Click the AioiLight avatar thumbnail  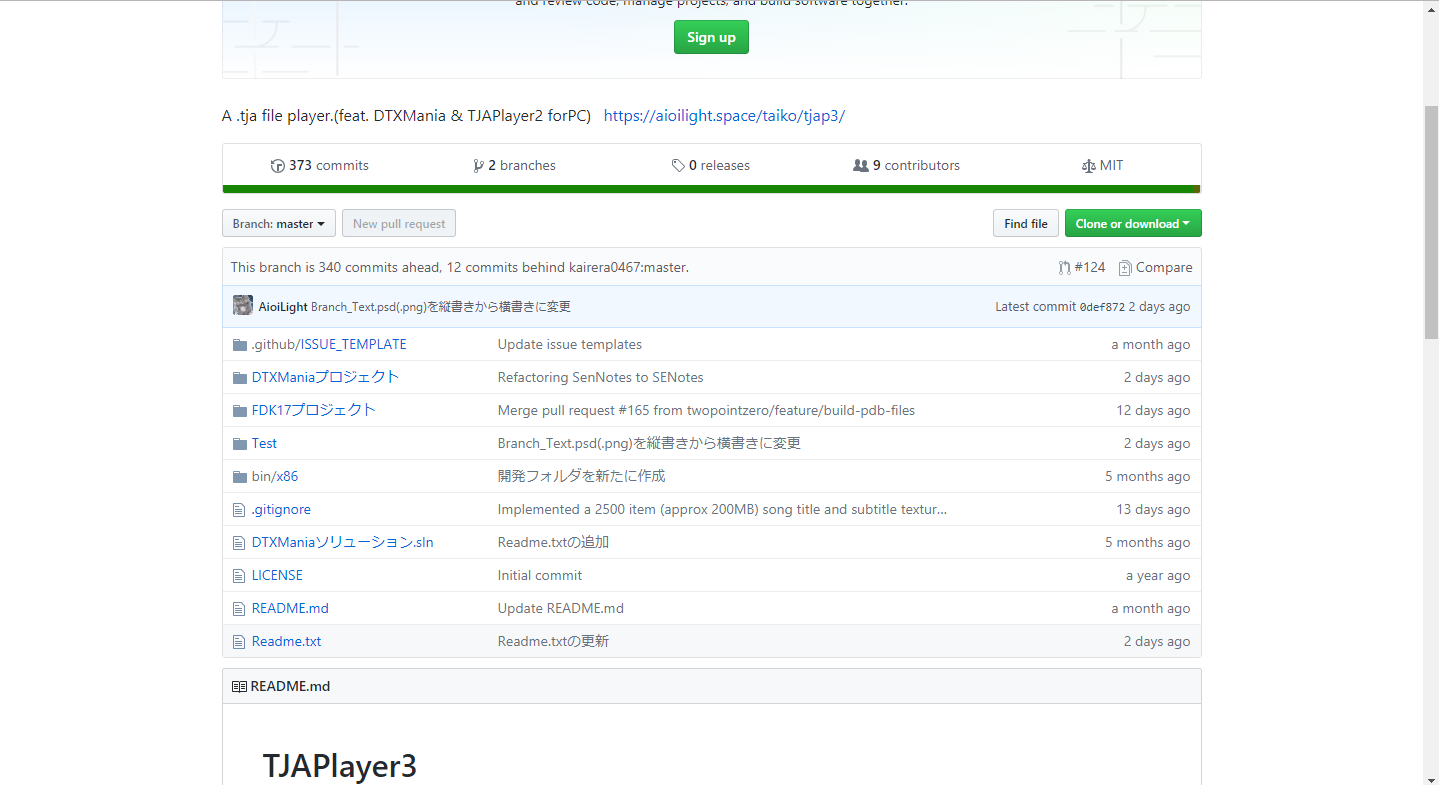243,306
